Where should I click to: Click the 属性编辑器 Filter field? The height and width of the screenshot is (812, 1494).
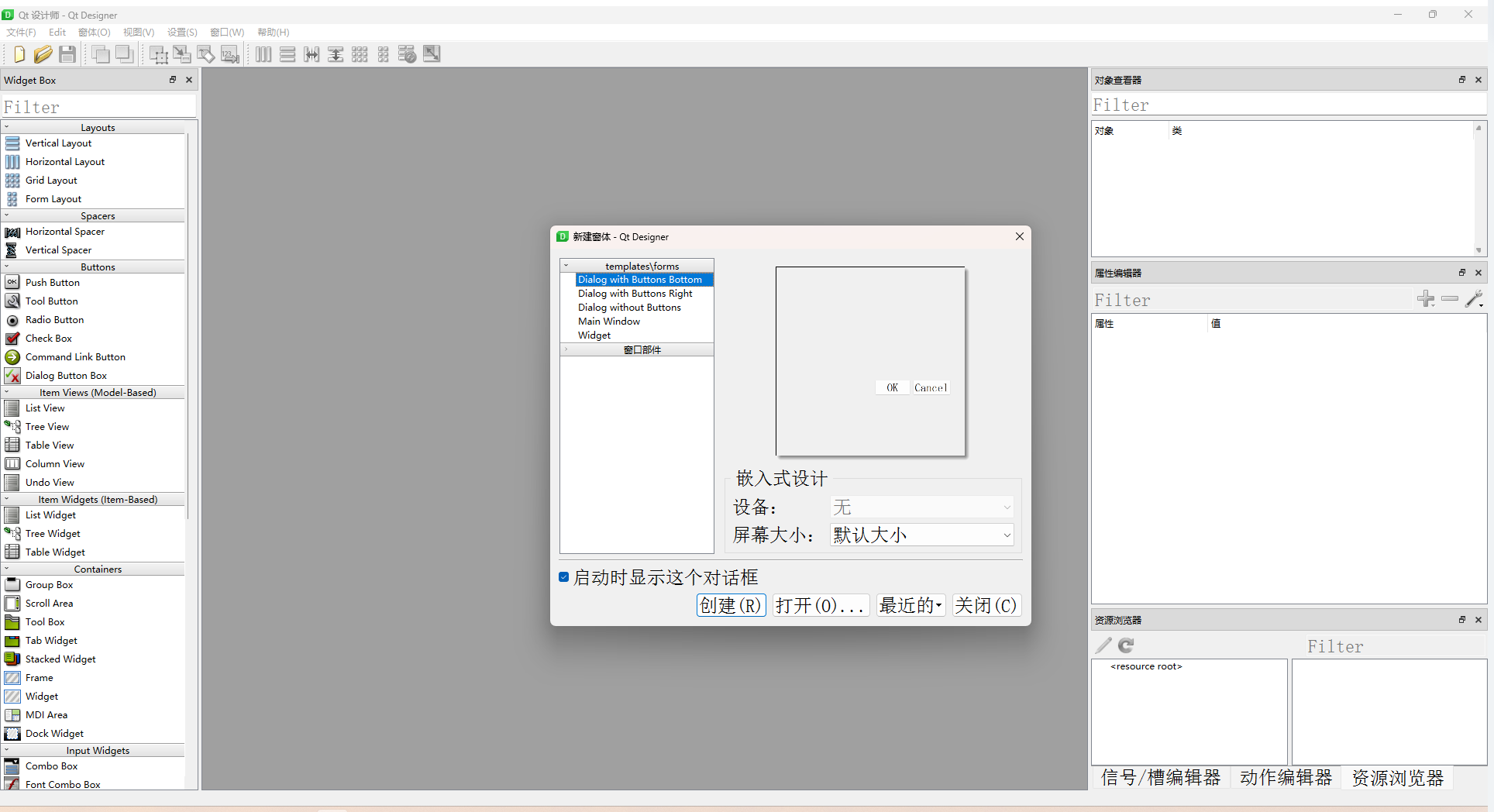pyautogui.click(x=1251, y=300)
